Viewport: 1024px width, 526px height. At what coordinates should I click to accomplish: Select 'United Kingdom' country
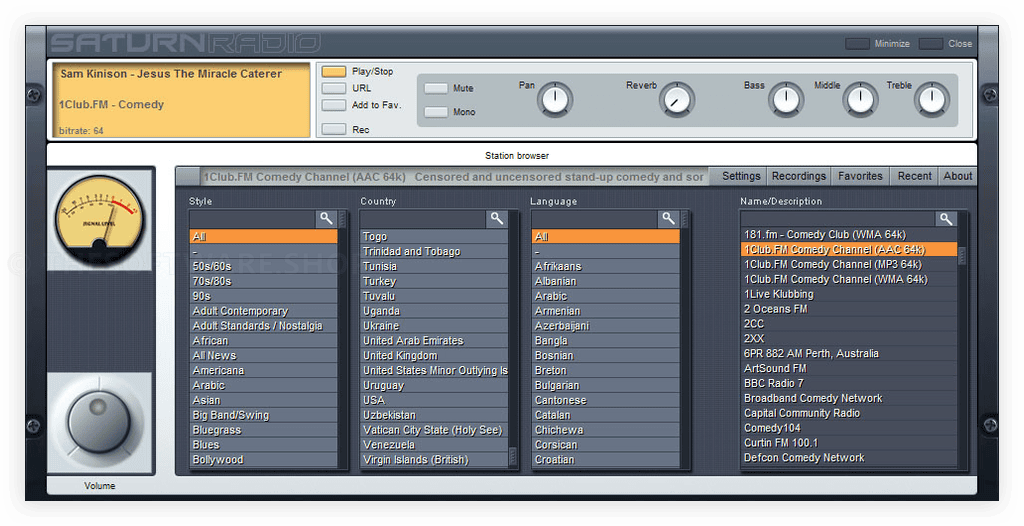[435, 355]
